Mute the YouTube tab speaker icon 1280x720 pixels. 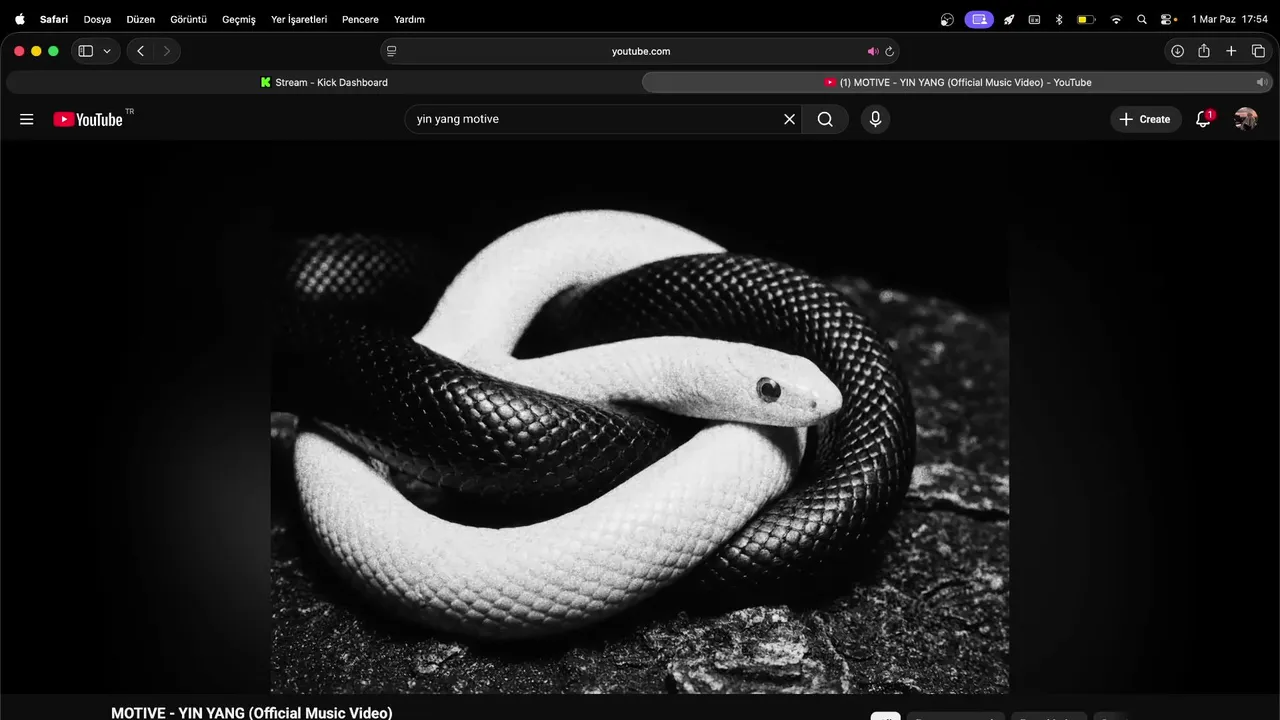point(1261,82)
